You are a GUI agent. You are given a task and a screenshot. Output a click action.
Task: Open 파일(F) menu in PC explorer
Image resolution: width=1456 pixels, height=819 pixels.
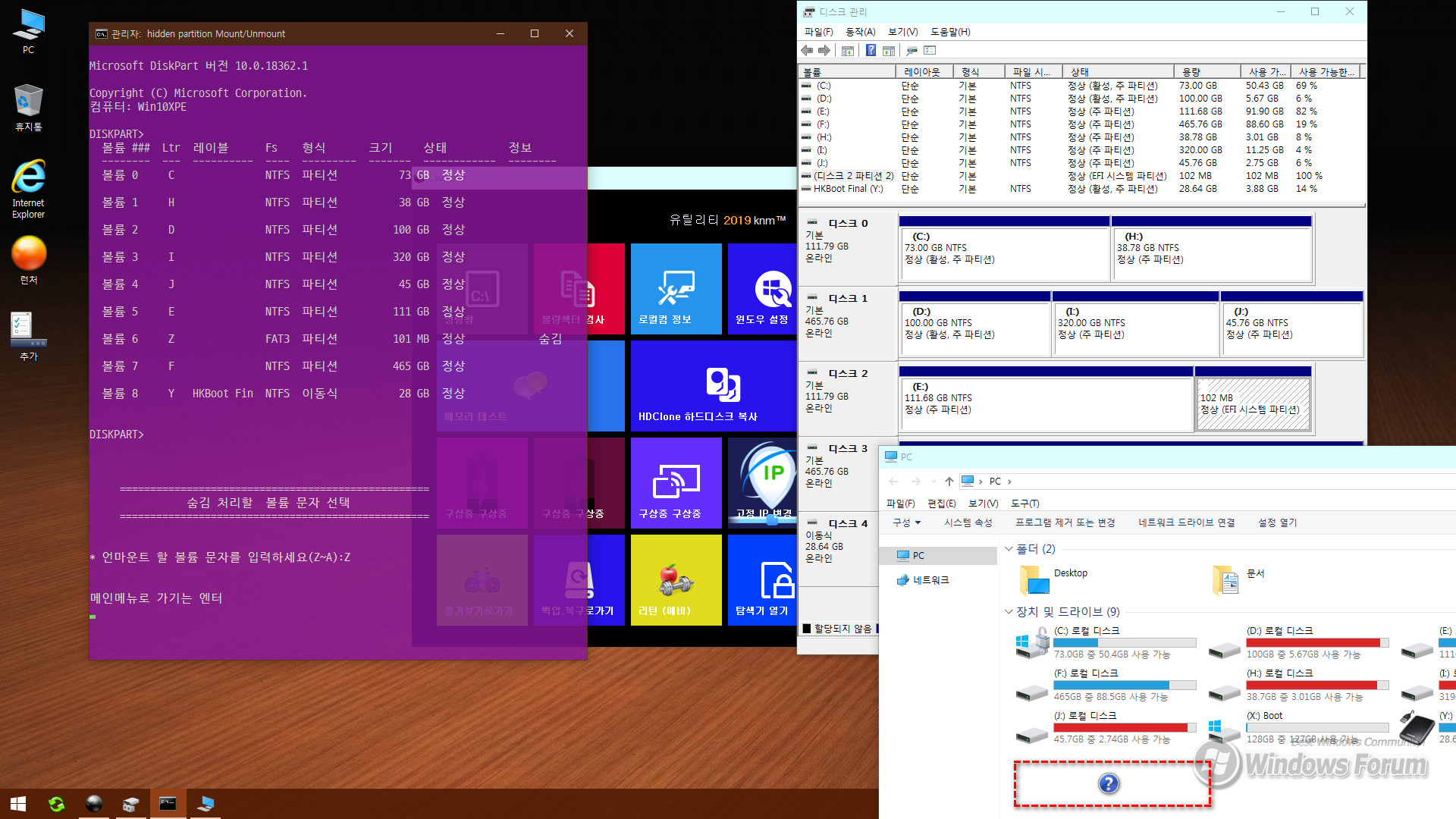900,504
